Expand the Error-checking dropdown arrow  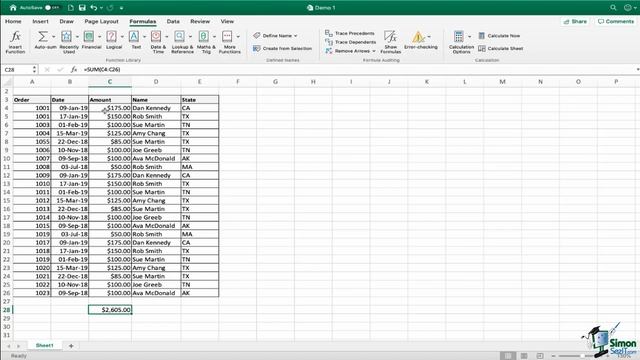click(x=429, y=37)
